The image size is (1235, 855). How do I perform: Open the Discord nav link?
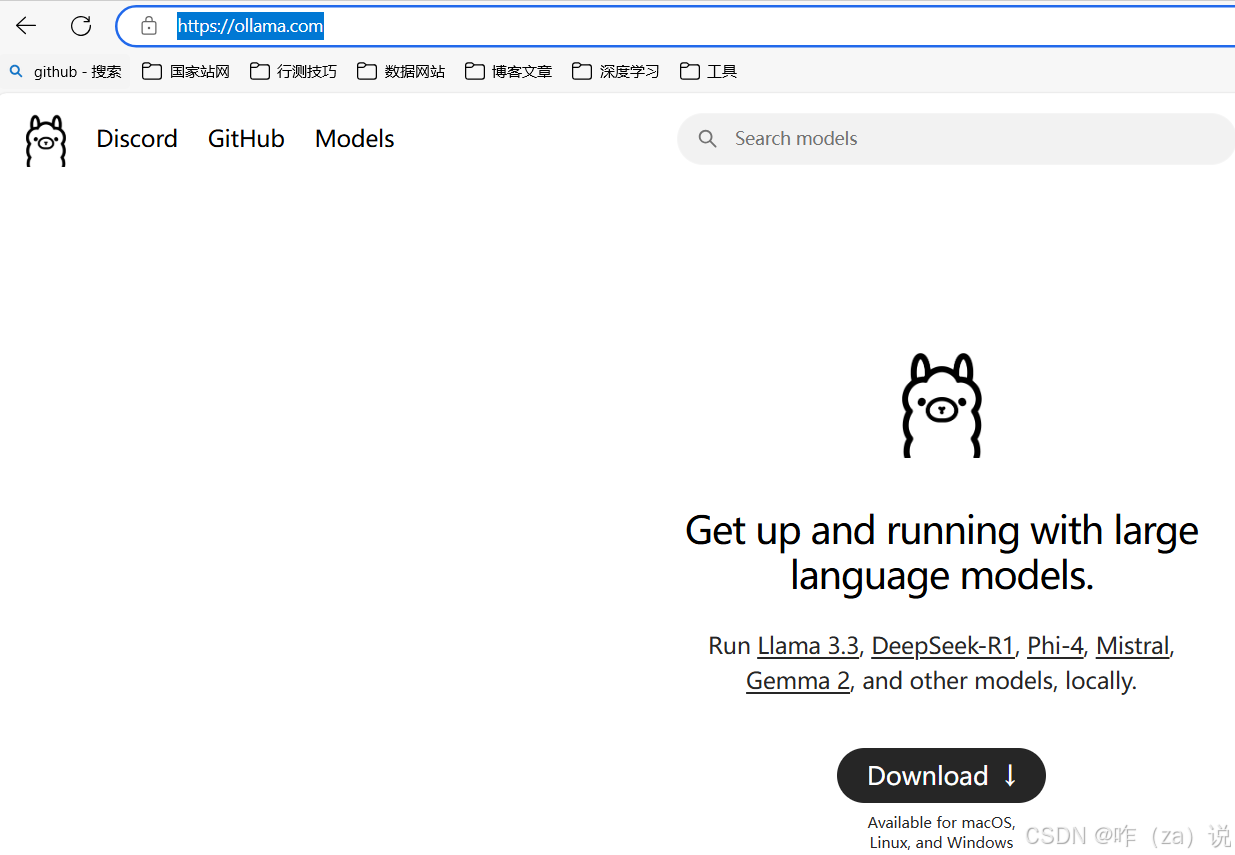[x=137, y=139]
